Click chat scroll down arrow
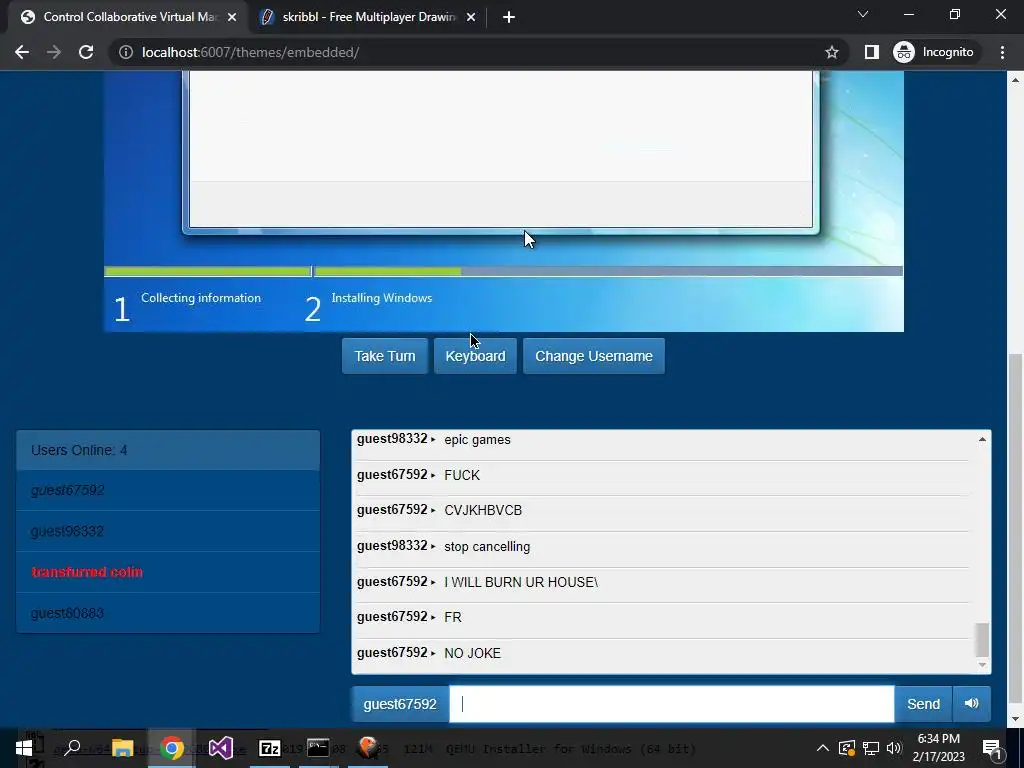Screen dimensions: 1024x768 (x=982, y=665)
